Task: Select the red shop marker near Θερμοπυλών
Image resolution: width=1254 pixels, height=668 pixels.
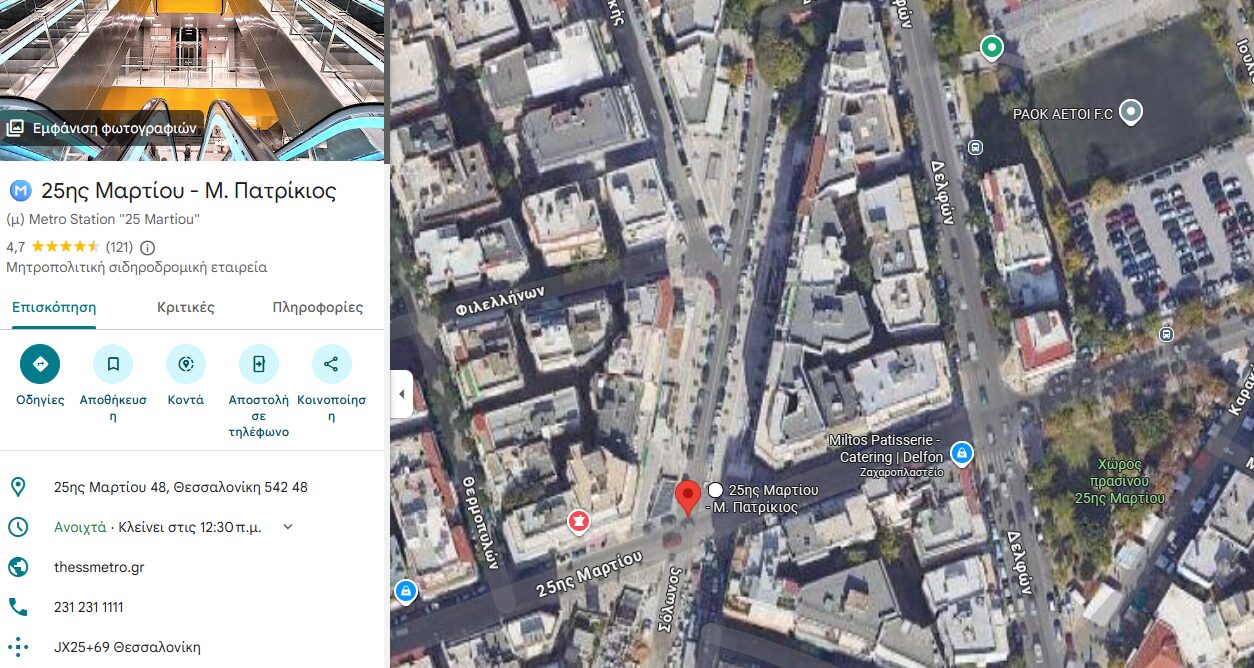Action: pyautogui.click(x=578, y=521)
